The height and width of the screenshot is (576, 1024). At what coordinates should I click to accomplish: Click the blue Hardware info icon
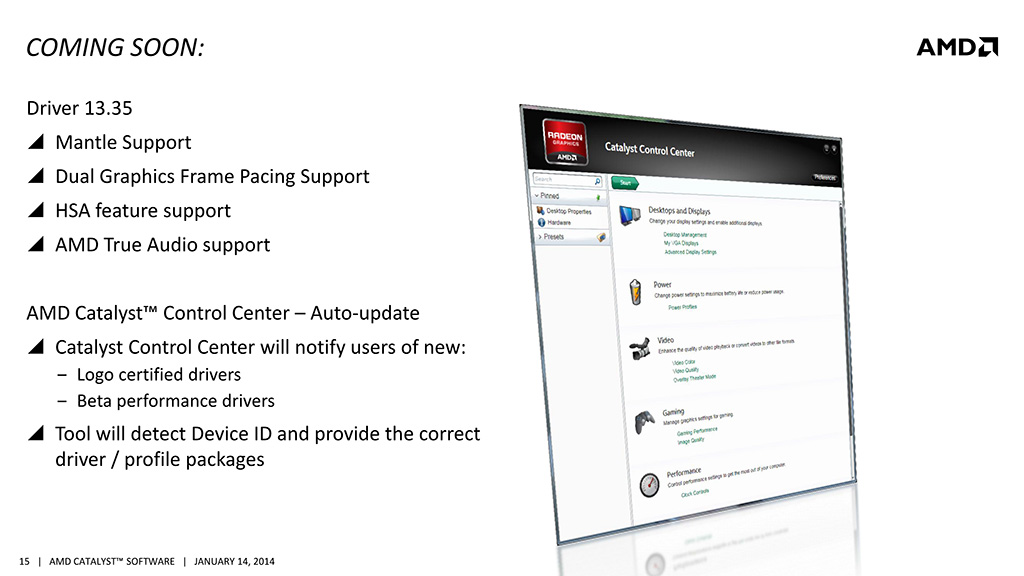coord(541,222)
